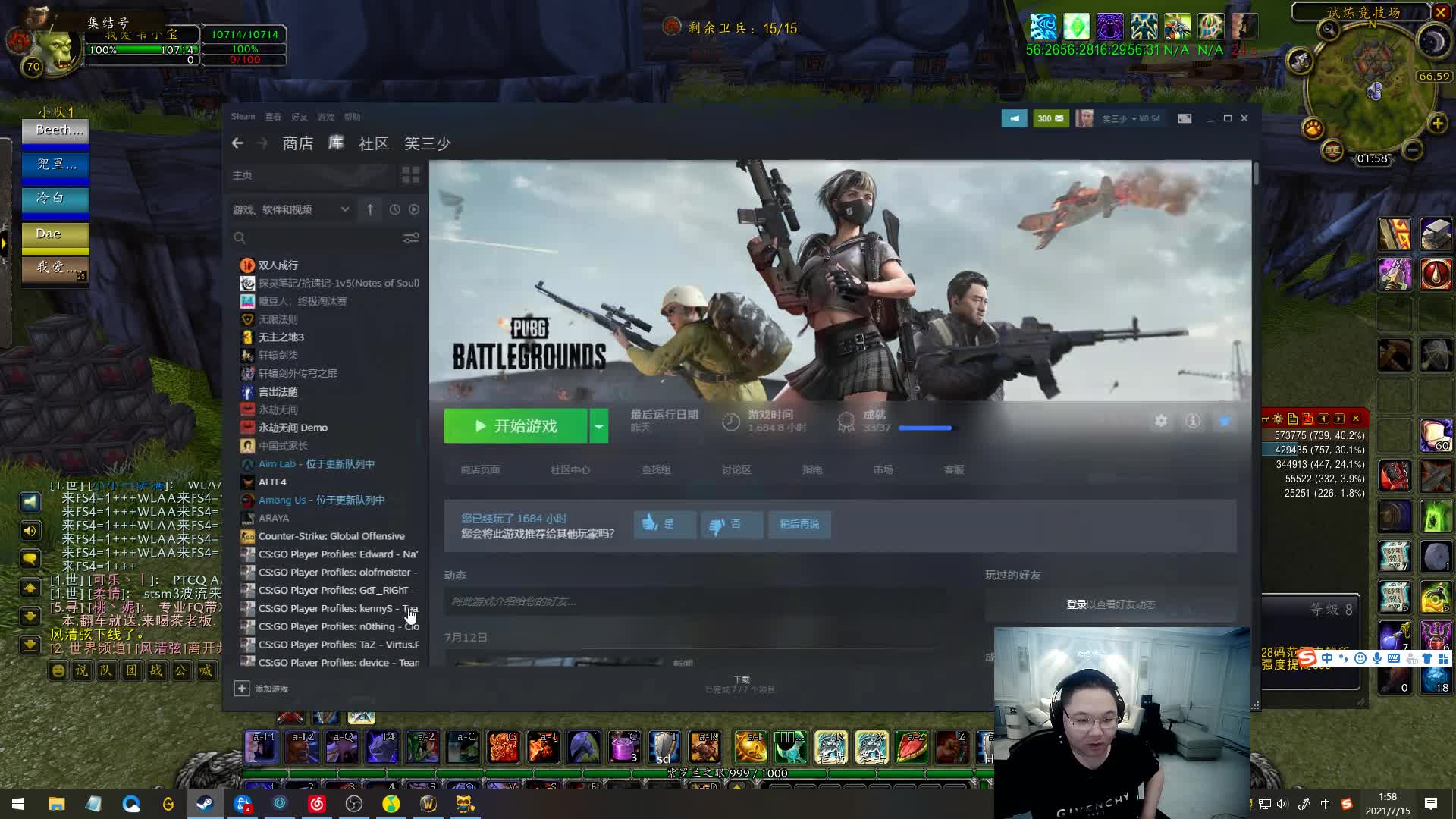The image size is (1456, 819).
Task: Open the 好友 menu in Steam
Action: (x=300, y=117)
